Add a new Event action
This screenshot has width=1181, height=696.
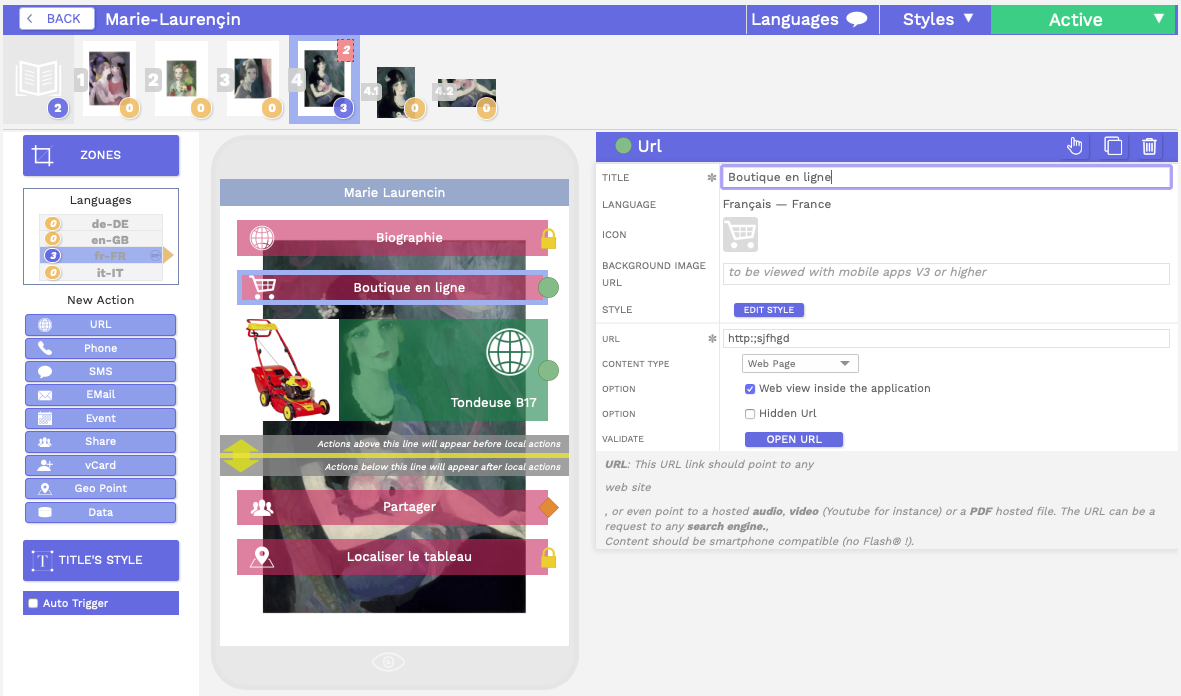[x=100, y=418]
